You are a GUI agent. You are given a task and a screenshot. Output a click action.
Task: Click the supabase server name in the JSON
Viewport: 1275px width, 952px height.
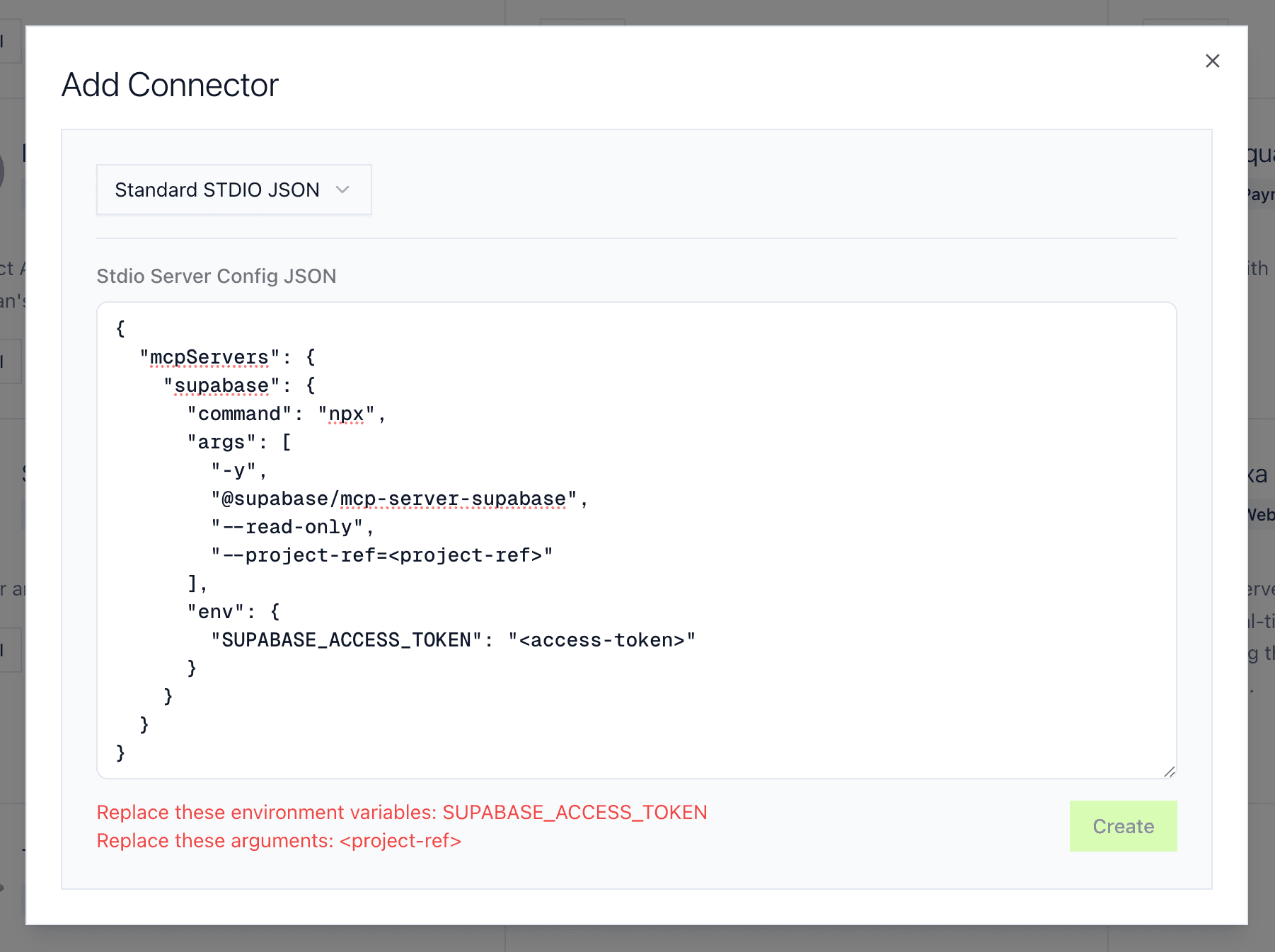(x=221, y=385)
